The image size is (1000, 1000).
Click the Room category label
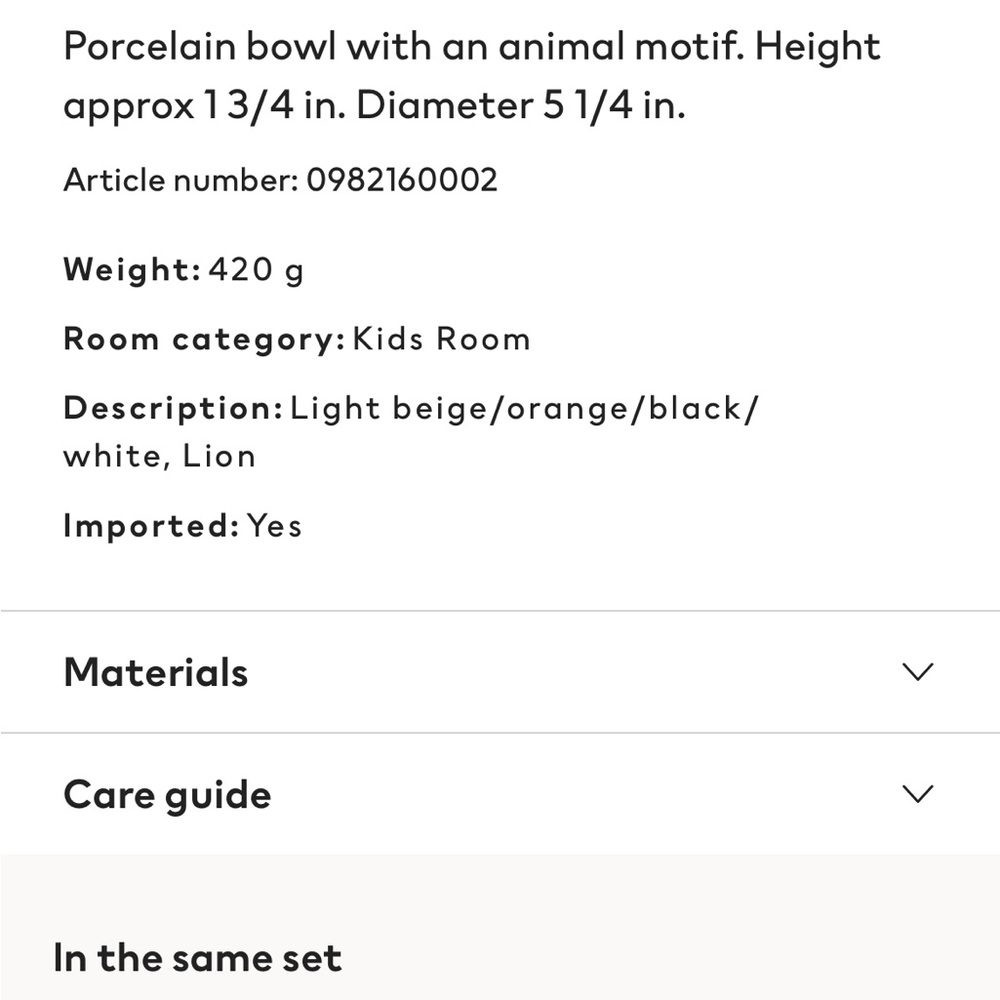coord(205,340)
